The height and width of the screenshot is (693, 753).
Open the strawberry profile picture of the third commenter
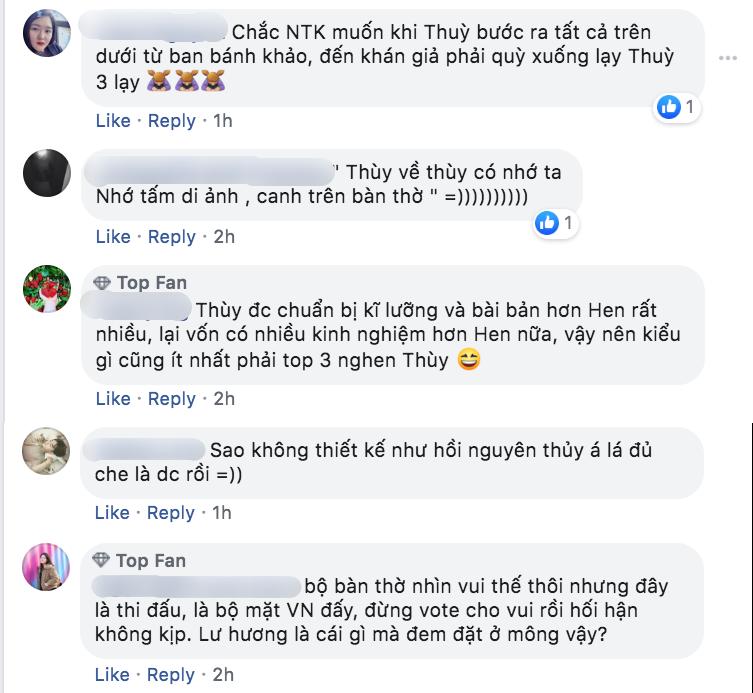point(47,289)
